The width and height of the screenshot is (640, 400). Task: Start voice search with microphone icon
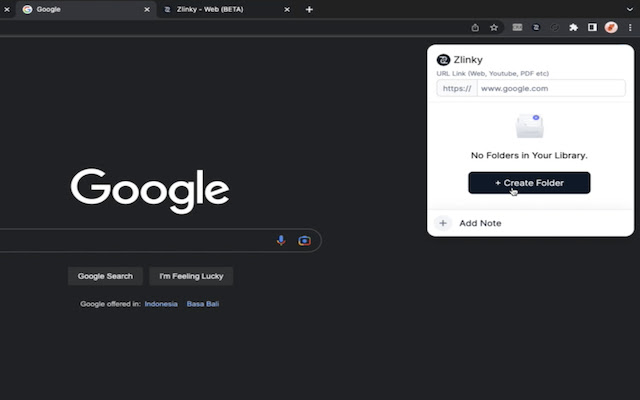[x=281, y=240]
